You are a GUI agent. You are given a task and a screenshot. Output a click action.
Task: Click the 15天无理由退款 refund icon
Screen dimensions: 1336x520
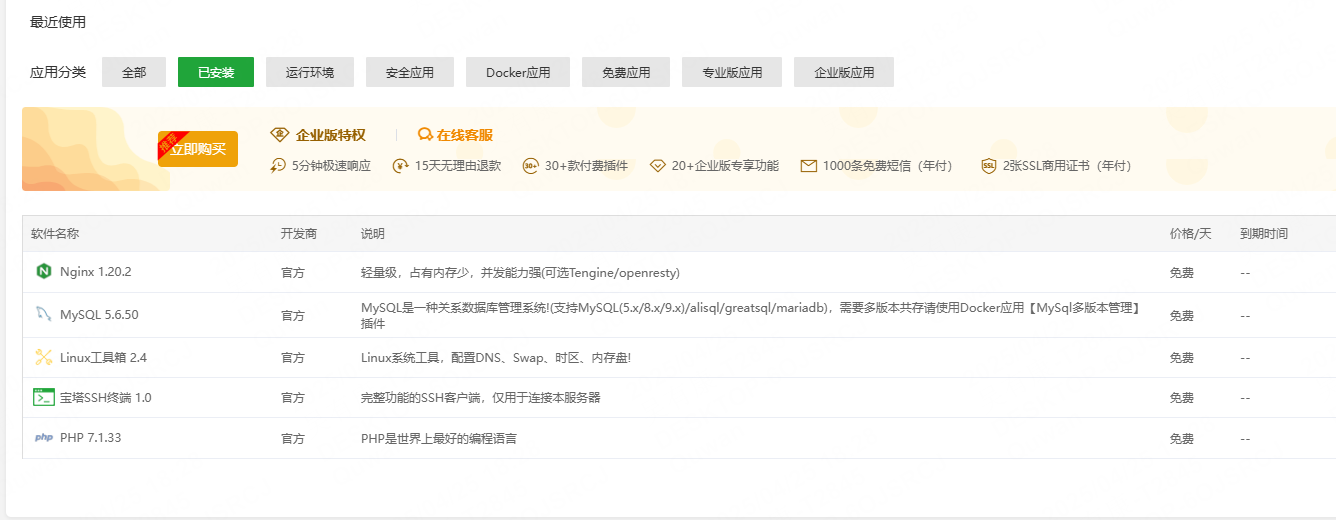(x=400, y=166)
